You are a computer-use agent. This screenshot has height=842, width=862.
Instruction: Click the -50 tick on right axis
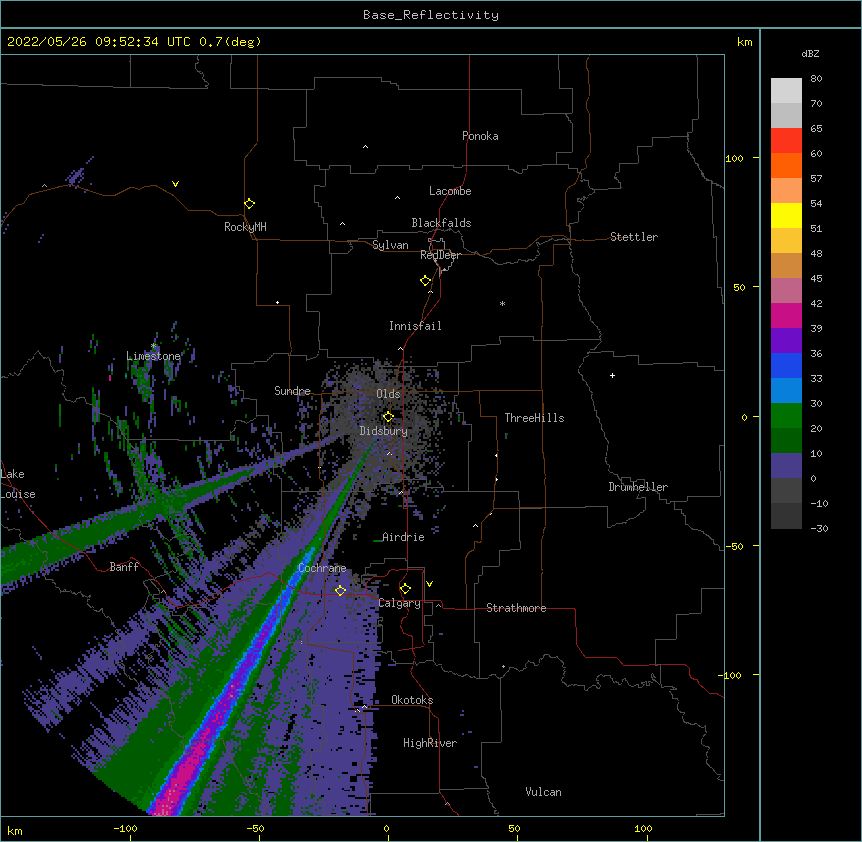[735, 546]
